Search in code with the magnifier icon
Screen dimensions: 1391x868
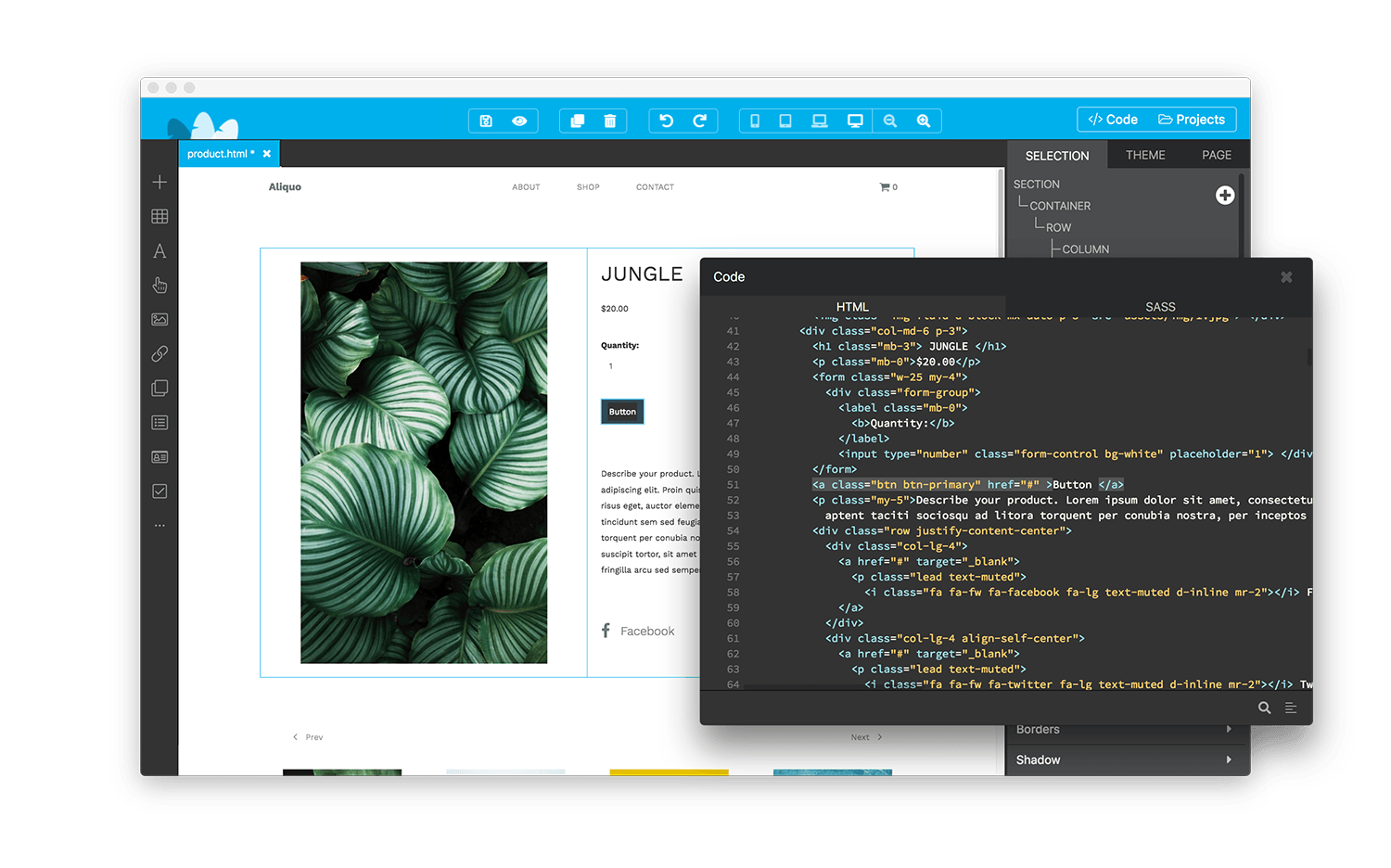tap(1264, 708)
